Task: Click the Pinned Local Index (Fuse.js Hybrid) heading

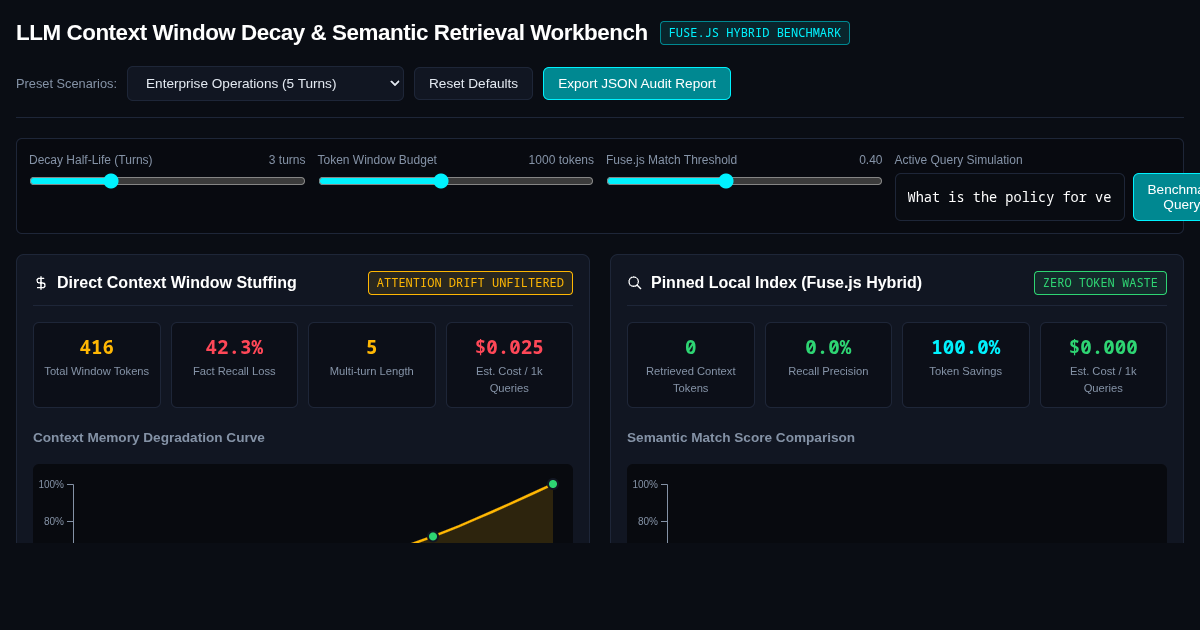Action: point(786,283)
